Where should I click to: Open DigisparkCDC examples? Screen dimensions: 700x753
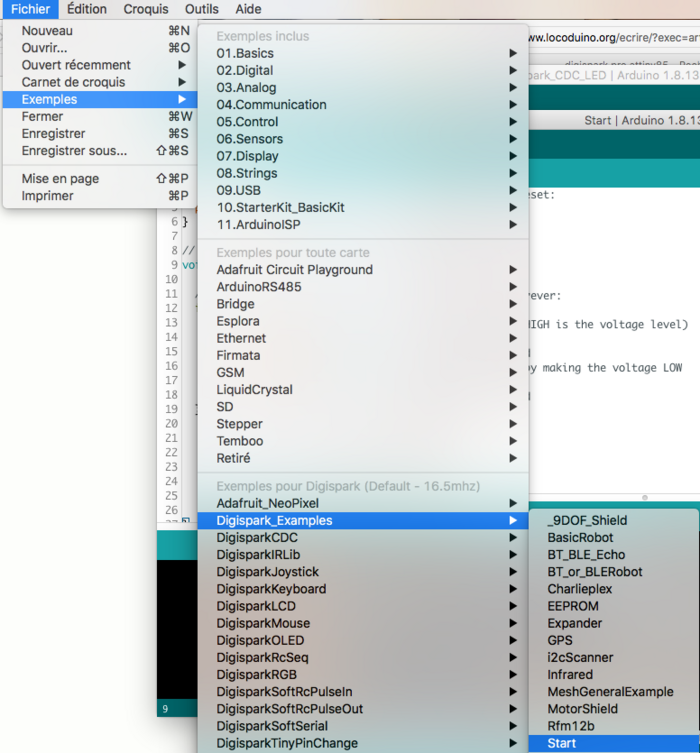(363, 538)
